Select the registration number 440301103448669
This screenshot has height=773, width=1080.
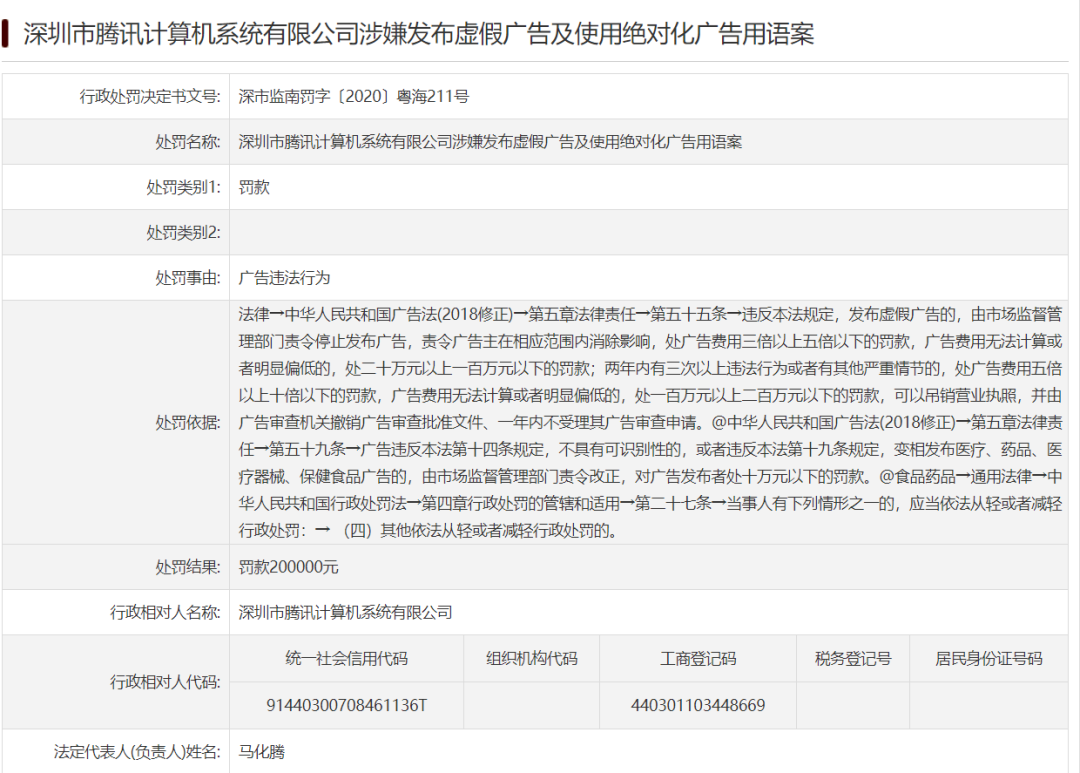pos(698,705)
